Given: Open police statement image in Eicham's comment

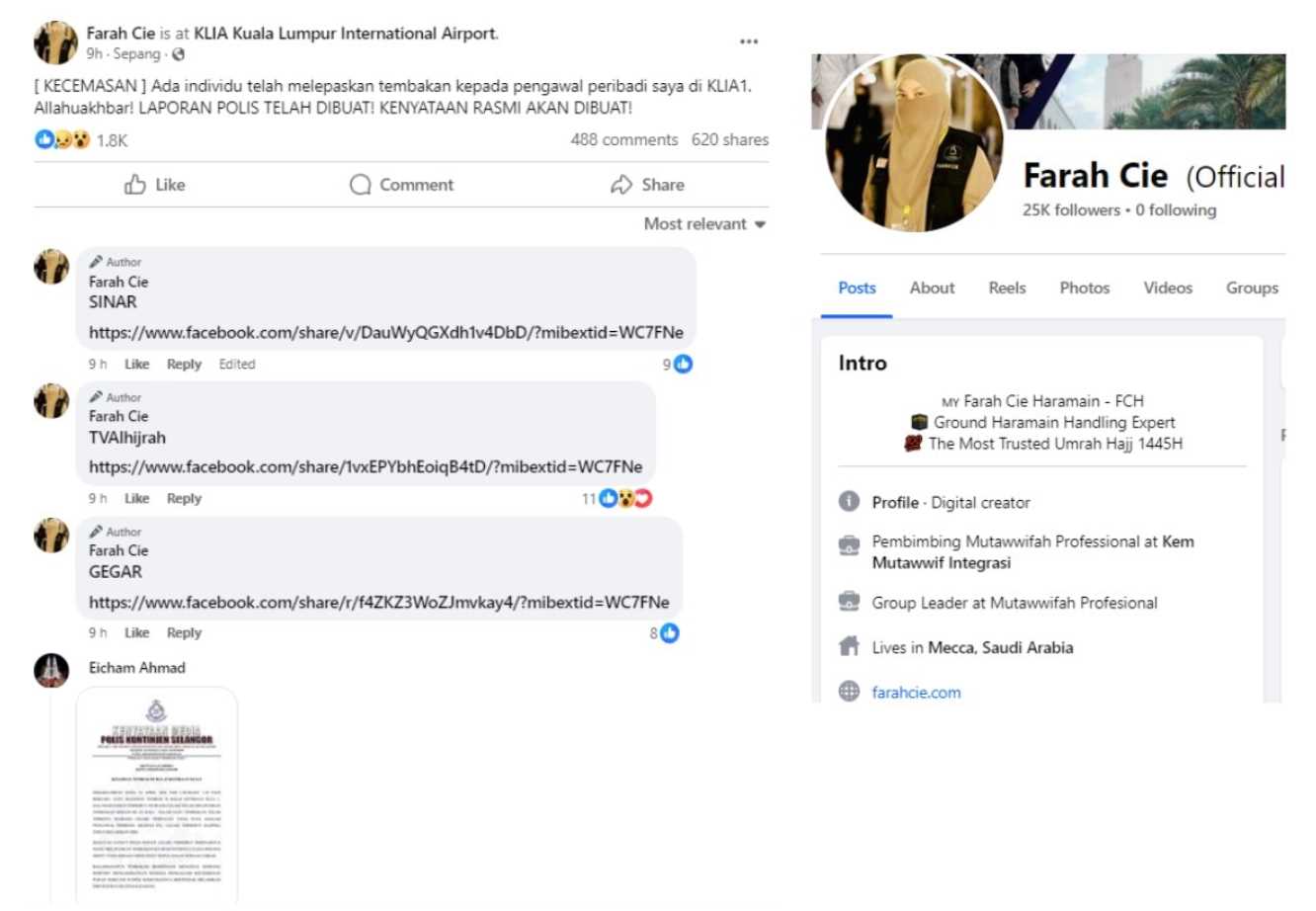Looking at the screenshot, I should (157, 795).
